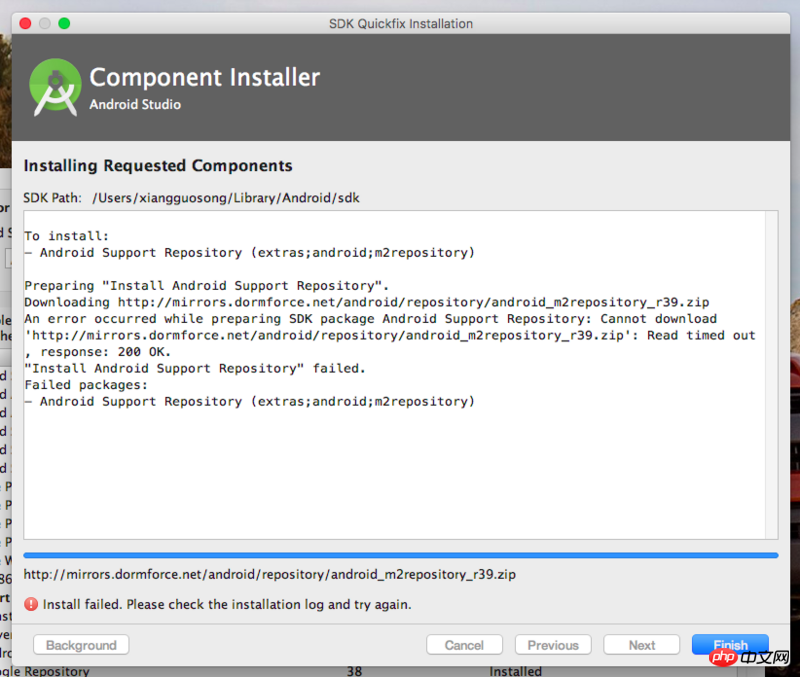This screenshot has width=800, height=677.
Task: Close the SDK Quickfix Installation window
Action: click(x=25, y=23)
